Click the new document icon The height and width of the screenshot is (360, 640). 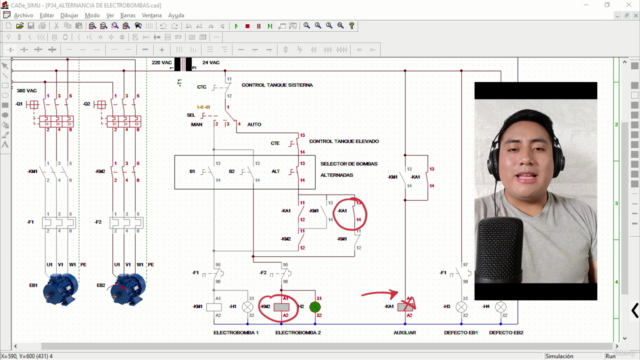(x=9, y=26)
